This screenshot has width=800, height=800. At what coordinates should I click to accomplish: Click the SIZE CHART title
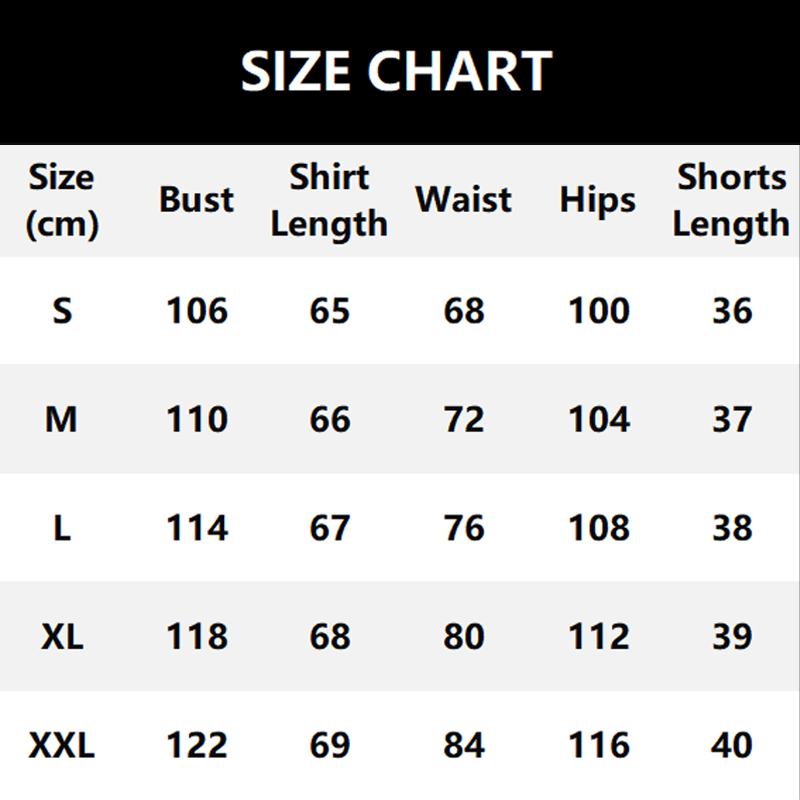pos(397,71)
